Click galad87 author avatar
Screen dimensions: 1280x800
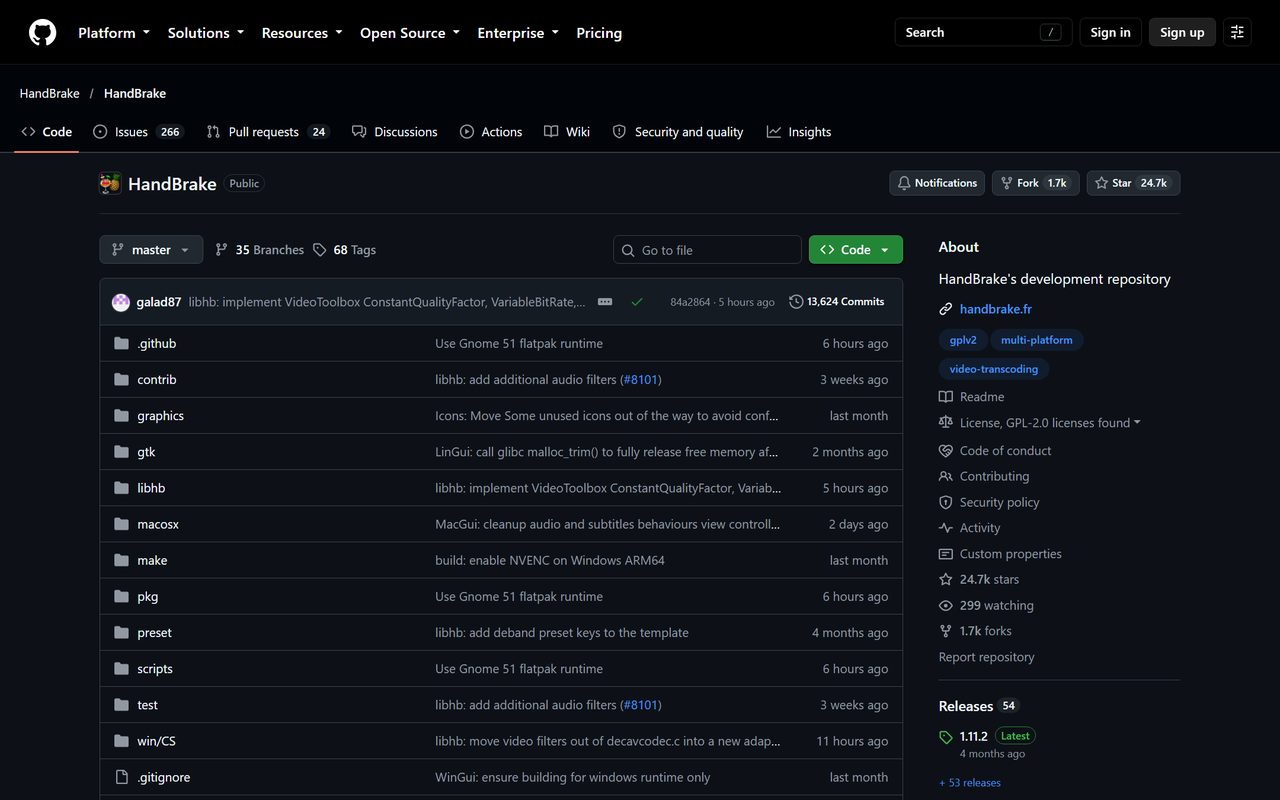(121, 302)
